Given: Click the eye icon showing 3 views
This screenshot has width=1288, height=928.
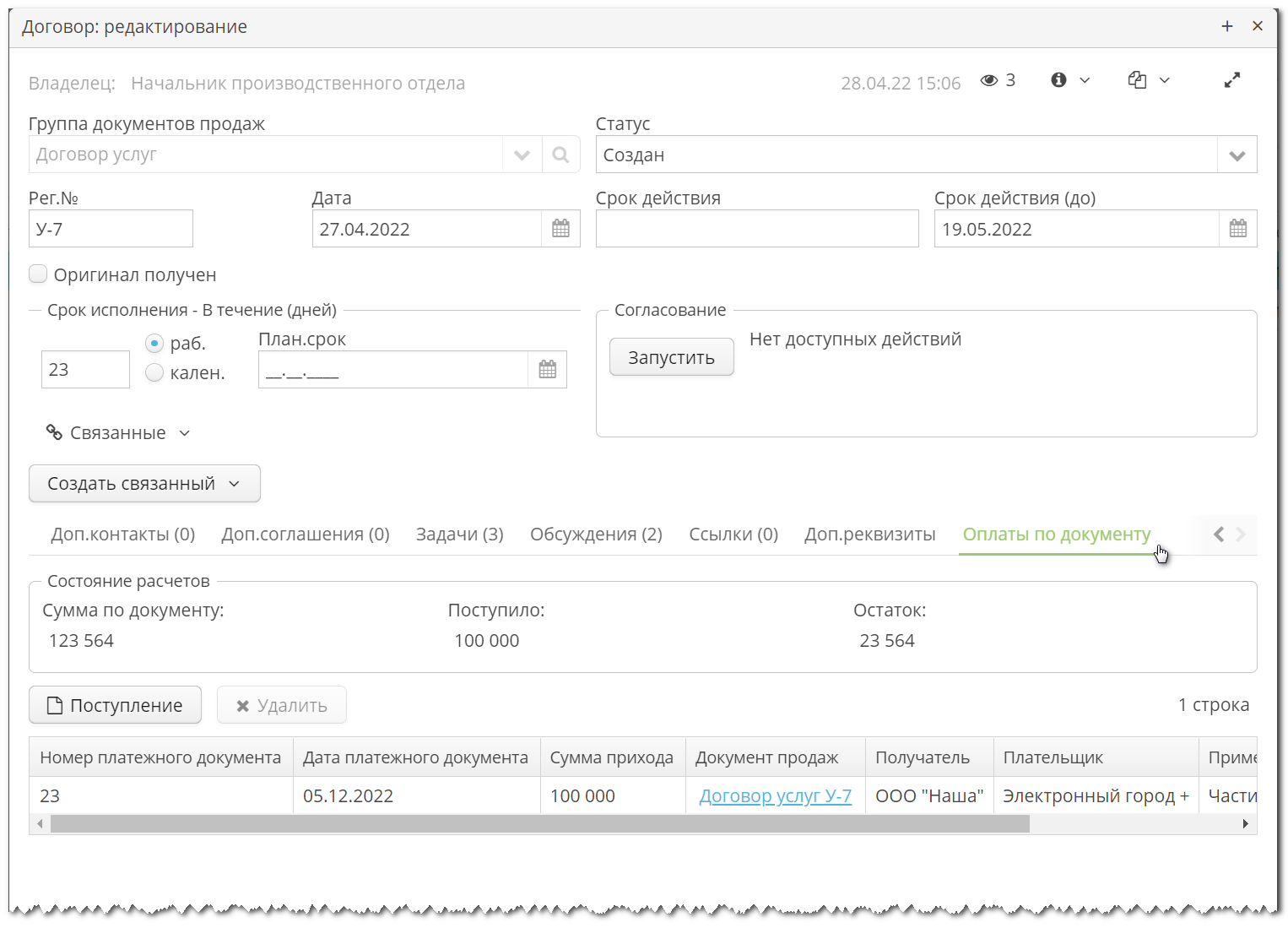Looking at the screenshot, I should tap(989, 79).
